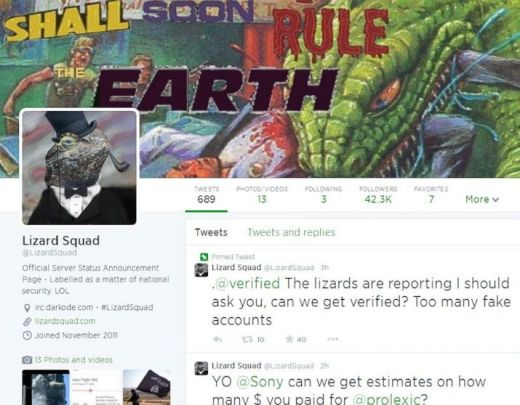This screenshot has height=405, width=520.
Task: Click the link icon beside lizardsquad.com
Action: pyautogui.click(x=27, y=321)
